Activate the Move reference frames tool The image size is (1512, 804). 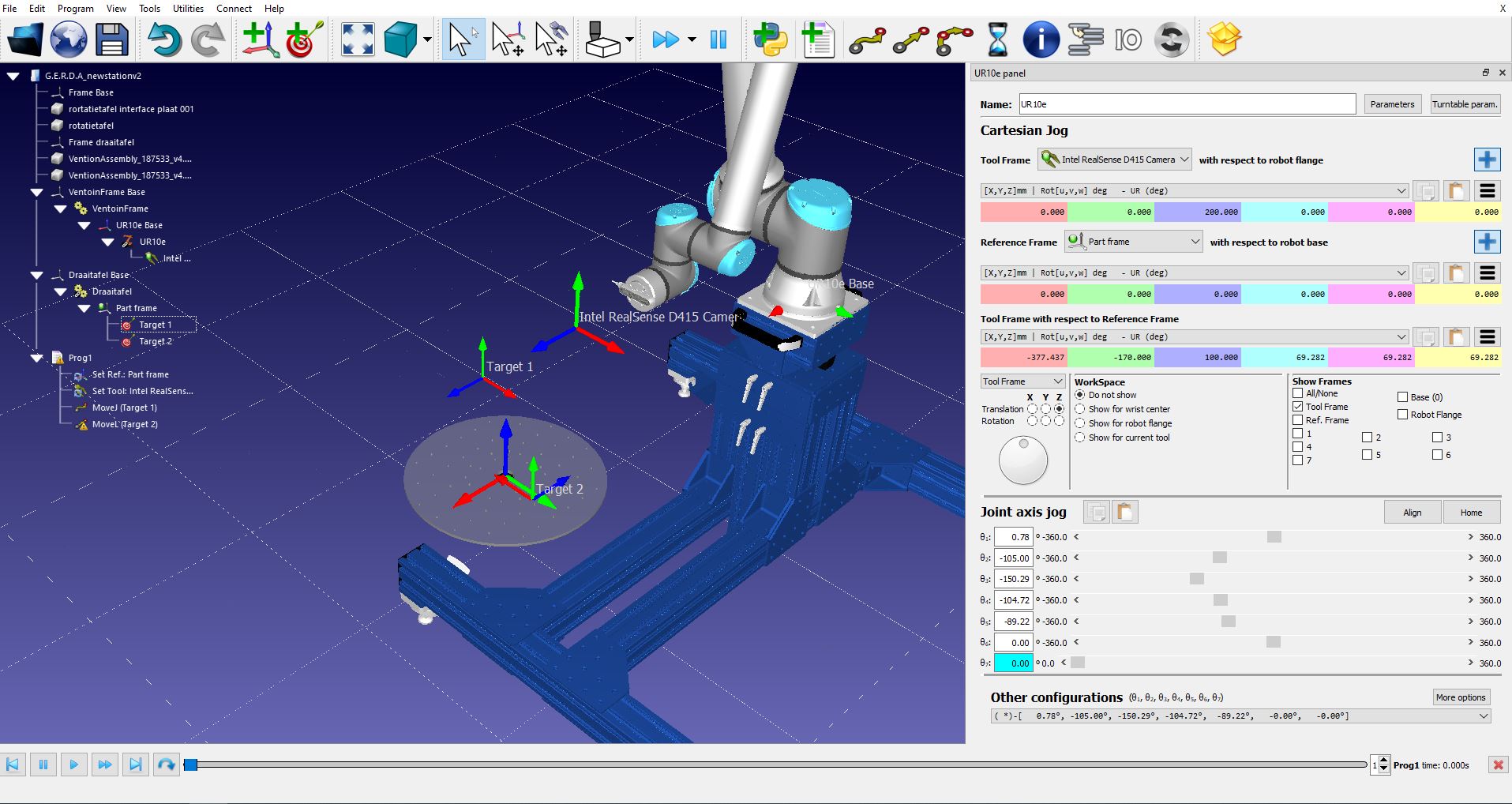507,39
